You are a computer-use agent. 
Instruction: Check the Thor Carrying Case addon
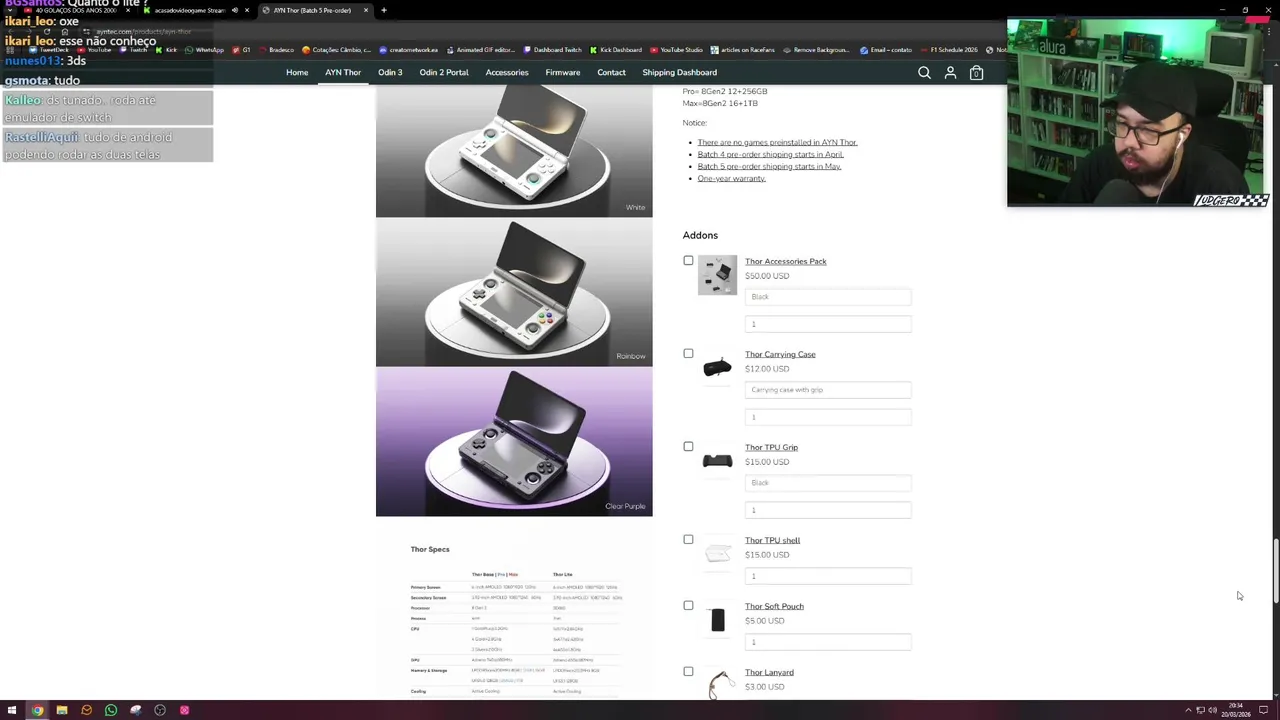(688, 354)
